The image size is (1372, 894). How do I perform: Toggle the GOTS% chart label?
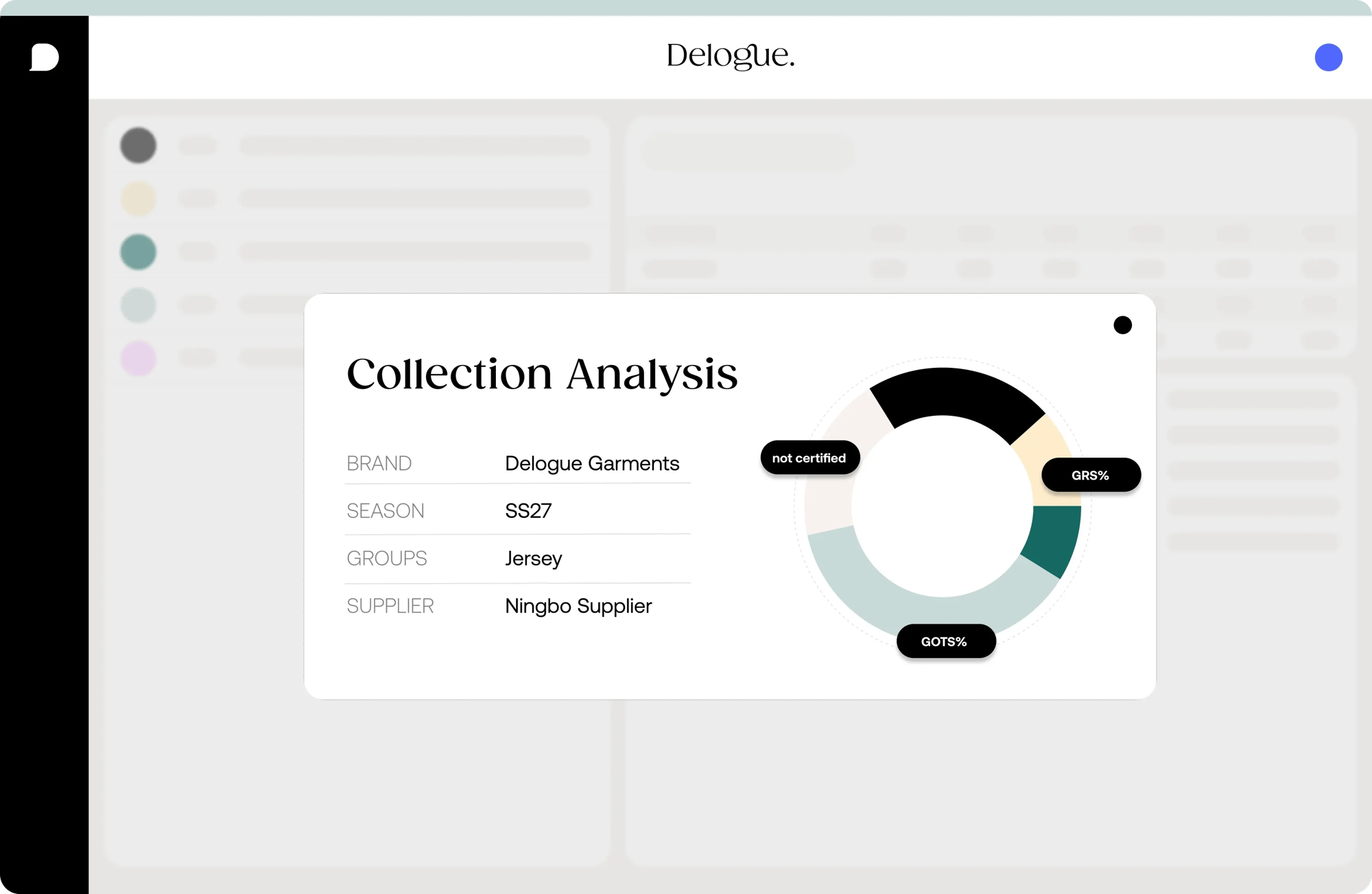pyautogui.click(x=945, y=641)
